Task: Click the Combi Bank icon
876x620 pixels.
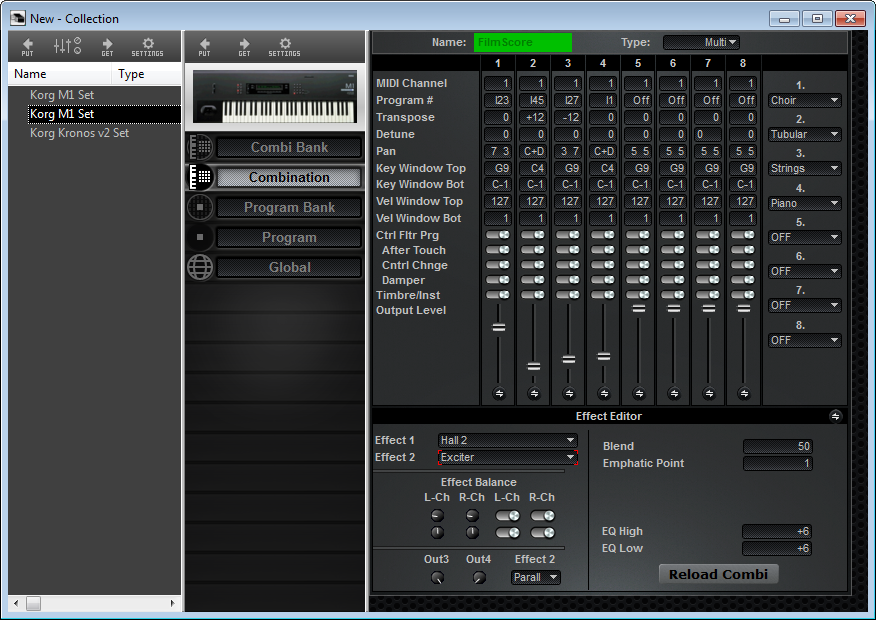Action: click(200, 147)
